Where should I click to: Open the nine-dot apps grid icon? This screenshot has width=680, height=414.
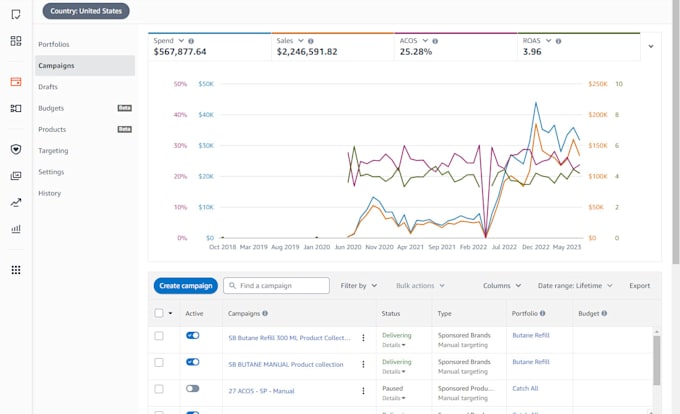(x=16, y=270)
